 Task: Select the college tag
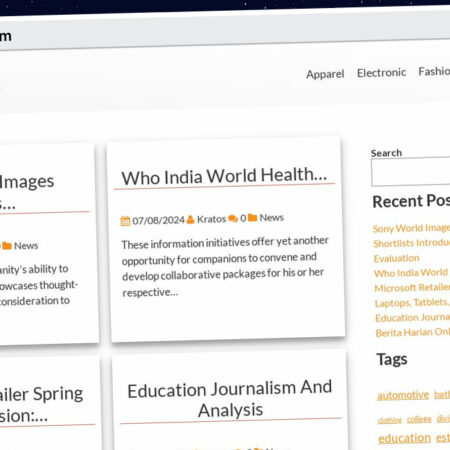click(x=419, y=419)
